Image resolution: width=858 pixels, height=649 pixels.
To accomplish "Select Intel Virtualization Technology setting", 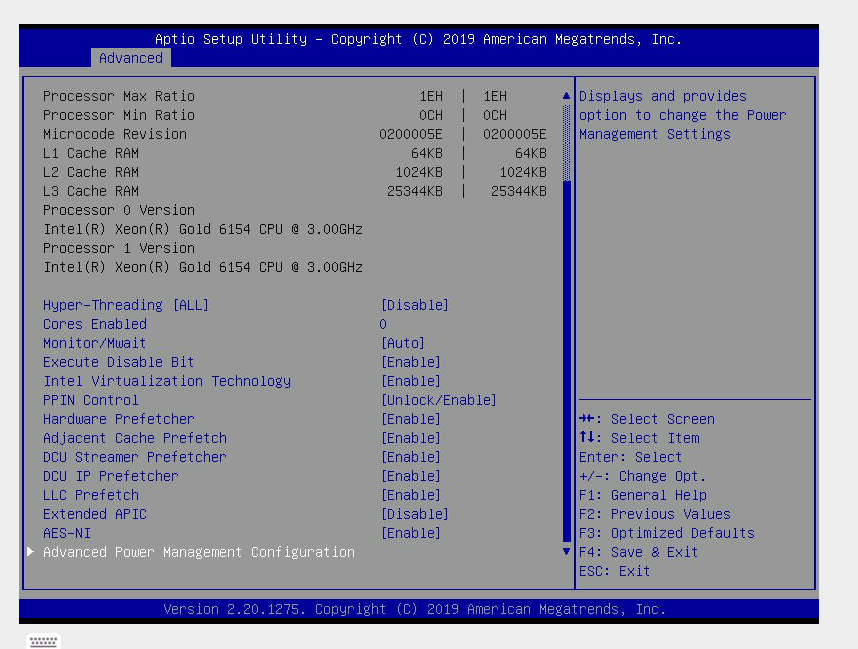I will (x=167, y=381).
